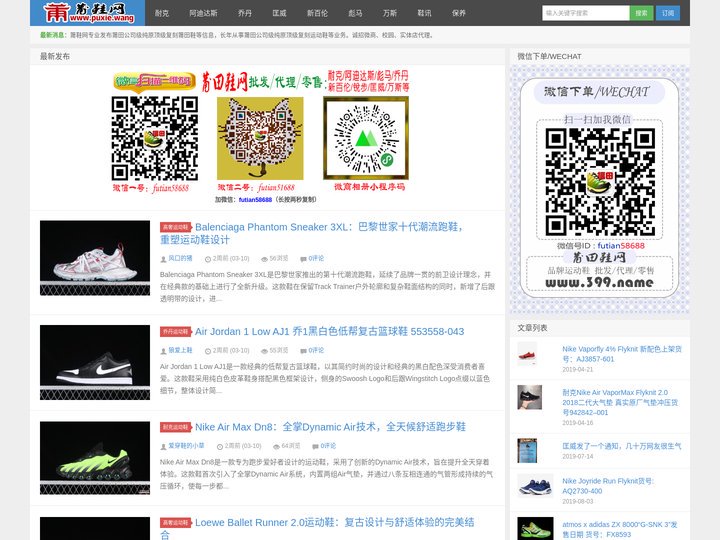Click the eye icon beside 64浏览
This screenshot has height=540, width=720.
tap(276, 446)
